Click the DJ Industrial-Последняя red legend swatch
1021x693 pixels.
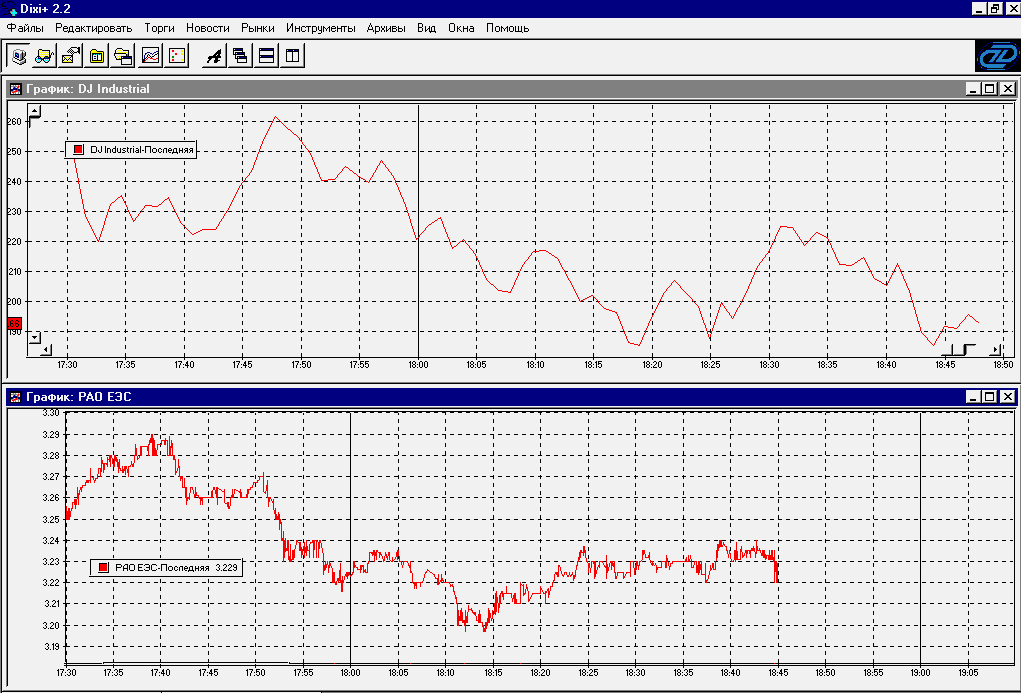click(78, 150)
